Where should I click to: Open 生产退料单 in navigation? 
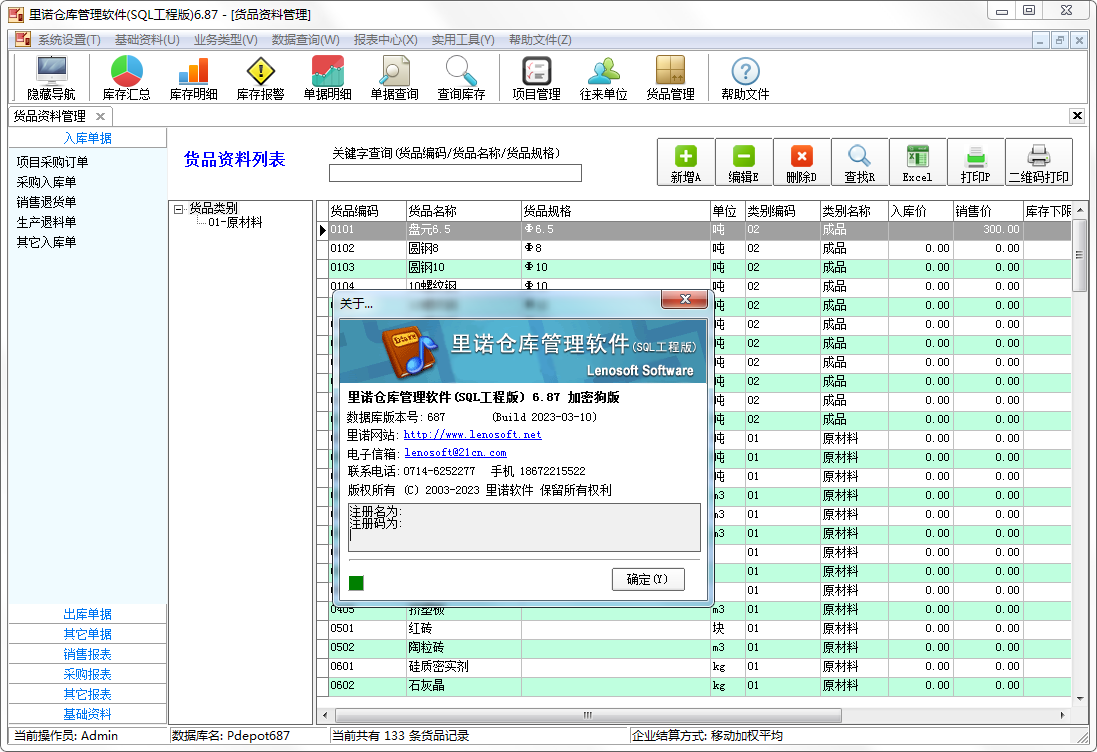pyautogui.click(x=46, y=222)
